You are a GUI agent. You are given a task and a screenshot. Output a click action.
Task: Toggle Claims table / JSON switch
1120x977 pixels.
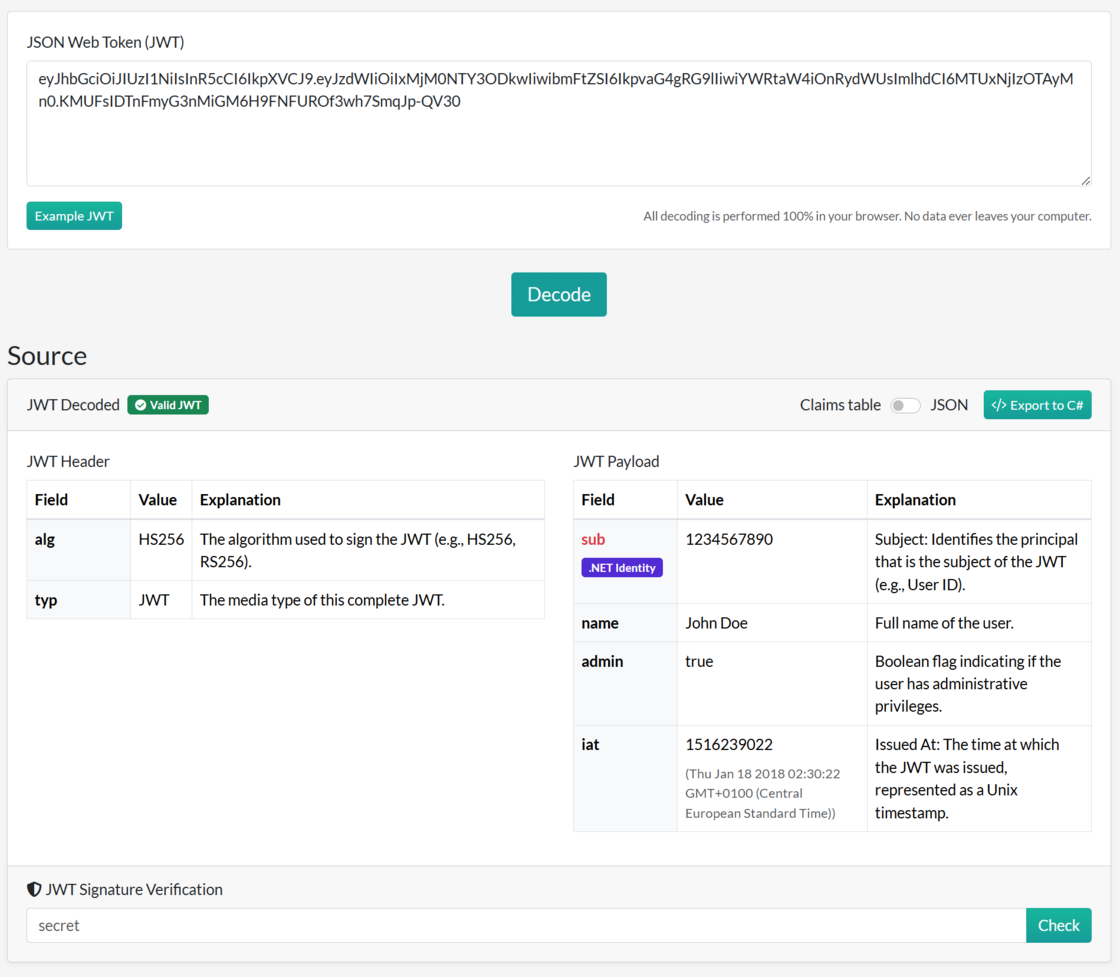[904, 405]
